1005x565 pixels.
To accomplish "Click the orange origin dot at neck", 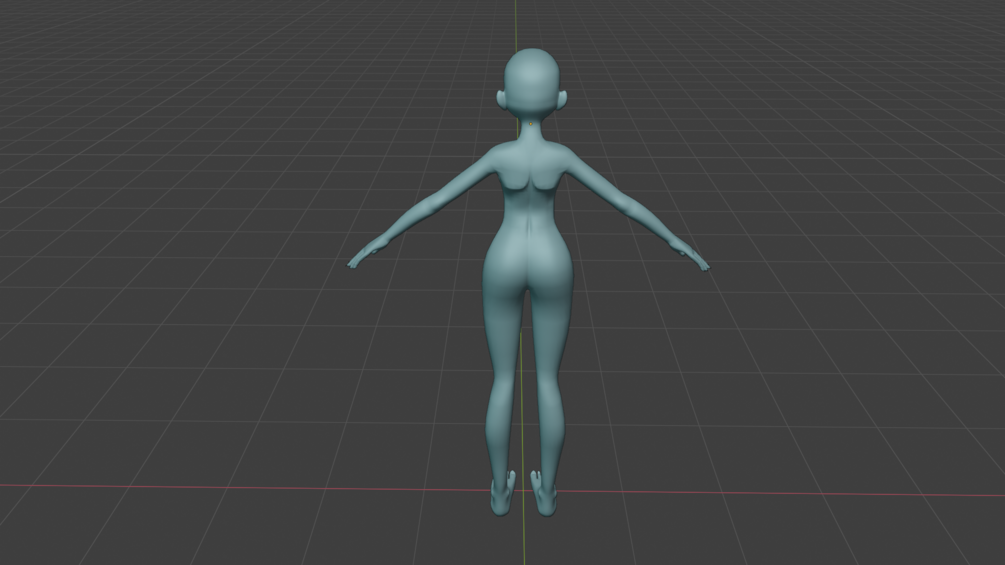I will point(531,124).
